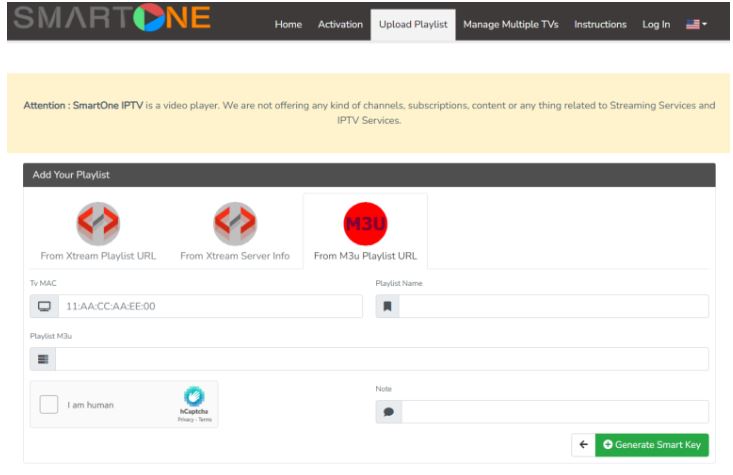Open the Home menu item
The width and height of the screenshot is (733, 475).
pyautogui.click(x=288, y=24)
